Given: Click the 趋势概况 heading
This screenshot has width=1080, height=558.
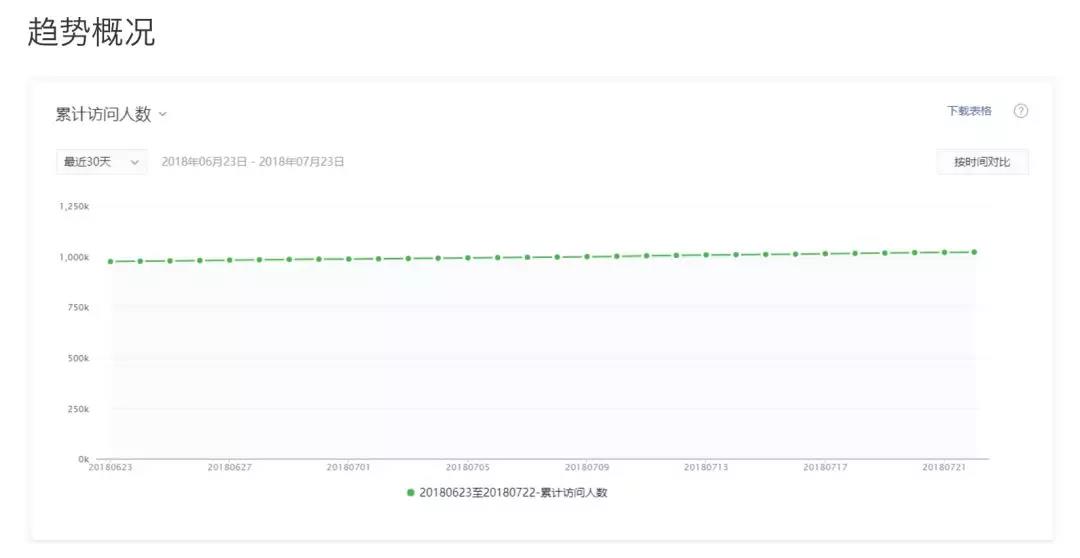Looking at the screenshot, I should [92, 32].
